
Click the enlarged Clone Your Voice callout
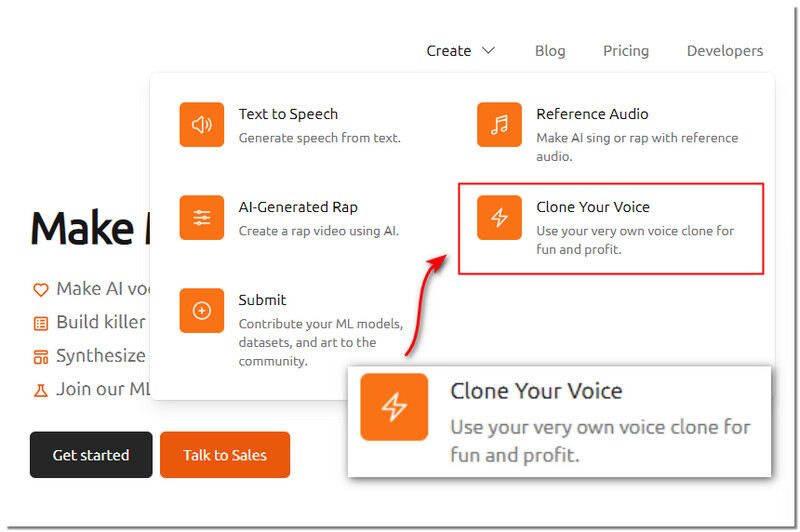click(x=559, y=421)
